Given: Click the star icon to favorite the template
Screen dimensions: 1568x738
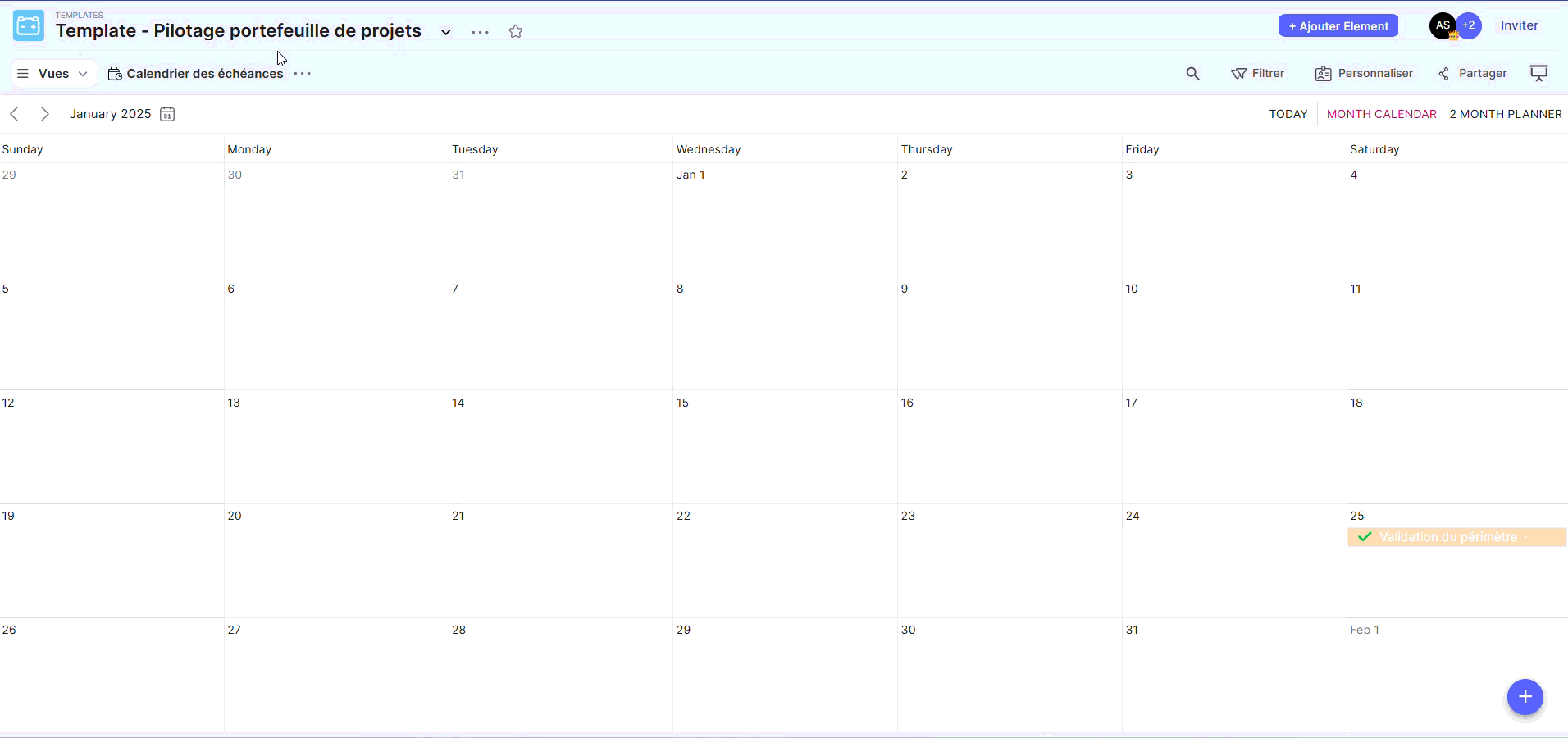Looking at the screenshot, I should coord(515,32).
